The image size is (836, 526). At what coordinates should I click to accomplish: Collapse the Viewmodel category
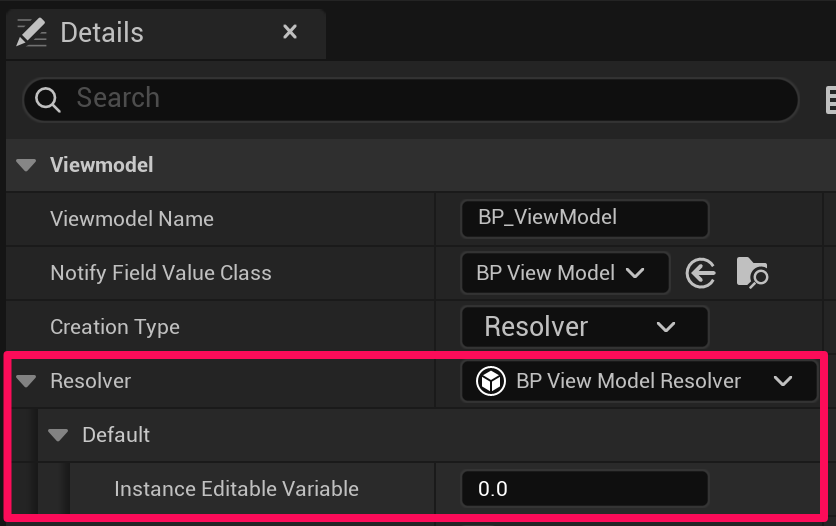(27, 165)
